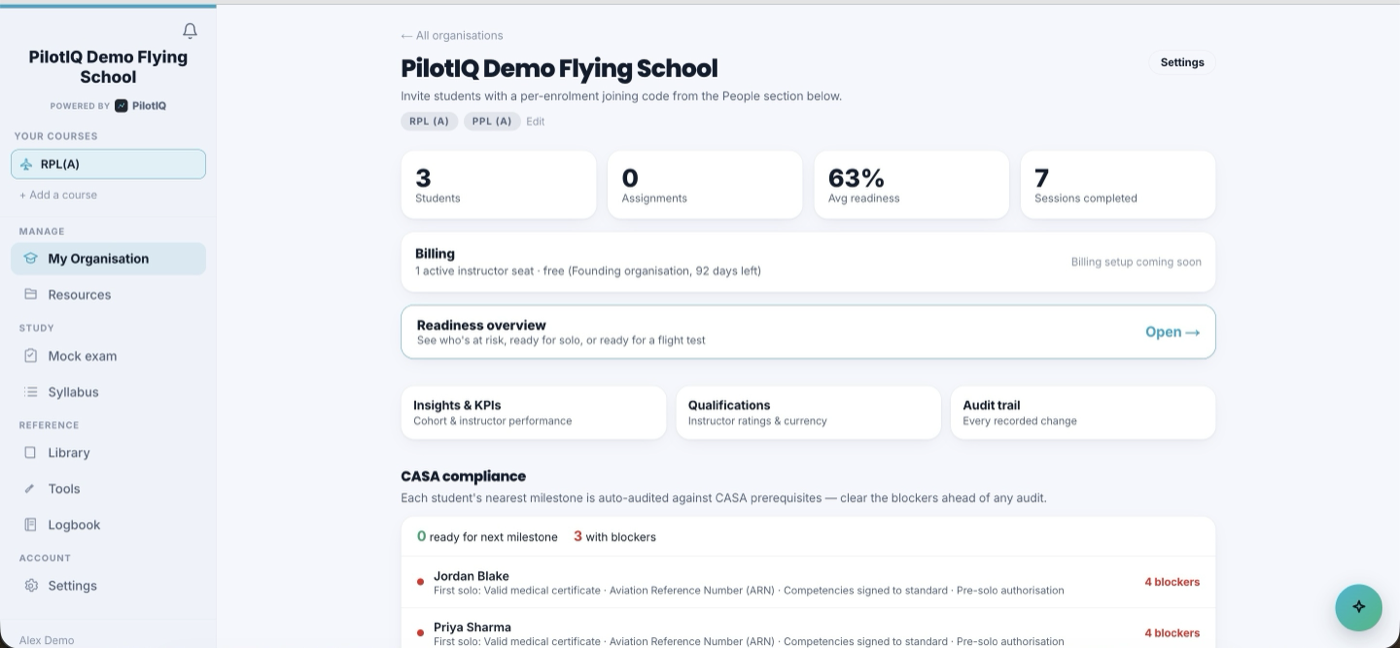This screenshot has height=648, width=1400.
Task: Open Tools in the sidebar
Action: tap(108, 488)
